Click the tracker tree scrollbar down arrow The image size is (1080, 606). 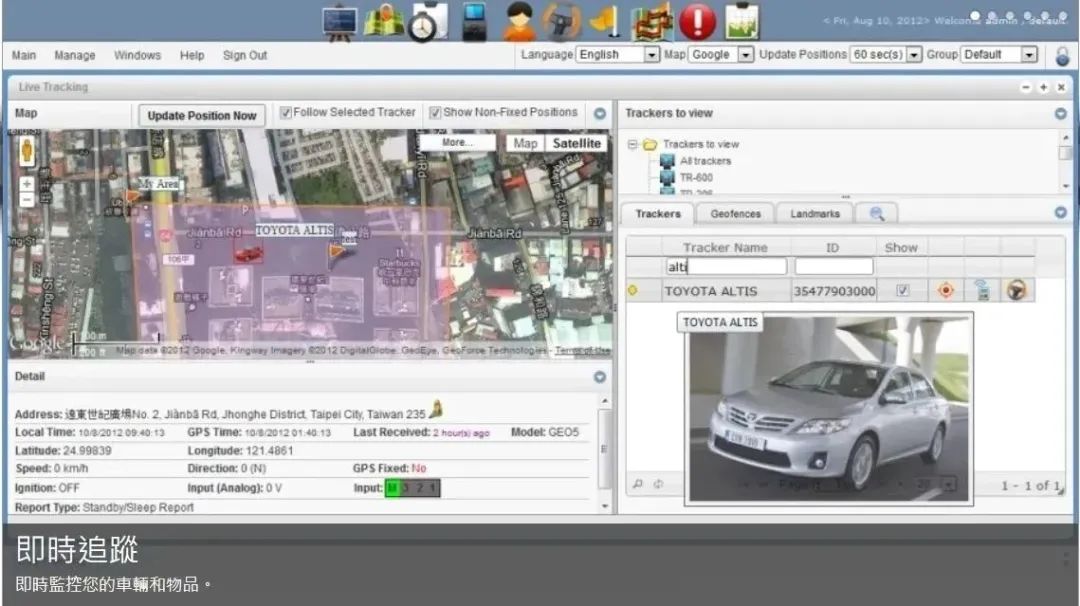coord(1065,187)
